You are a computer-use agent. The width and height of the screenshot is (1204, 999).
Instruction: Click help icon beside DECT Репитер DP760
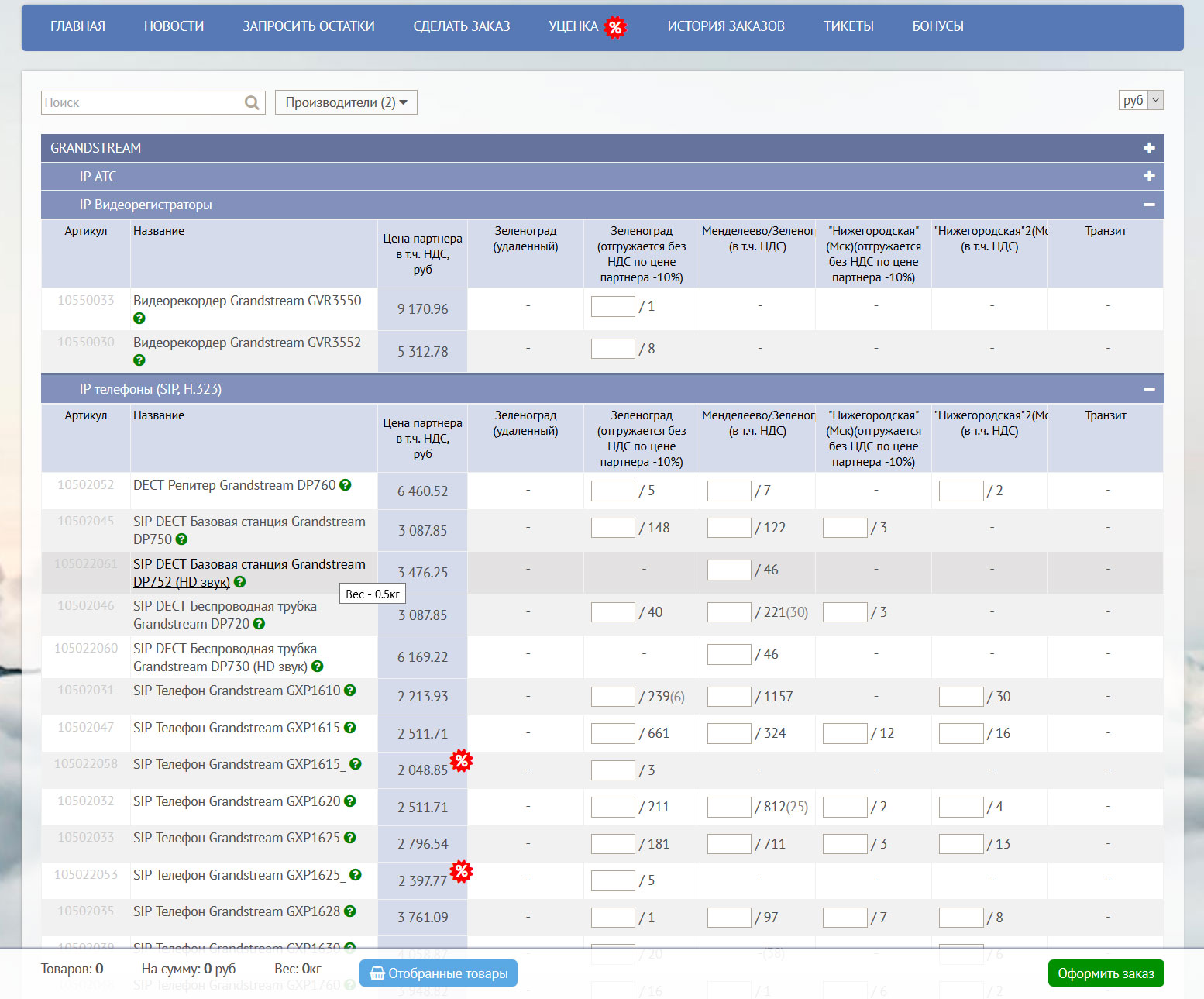point(346,485)
